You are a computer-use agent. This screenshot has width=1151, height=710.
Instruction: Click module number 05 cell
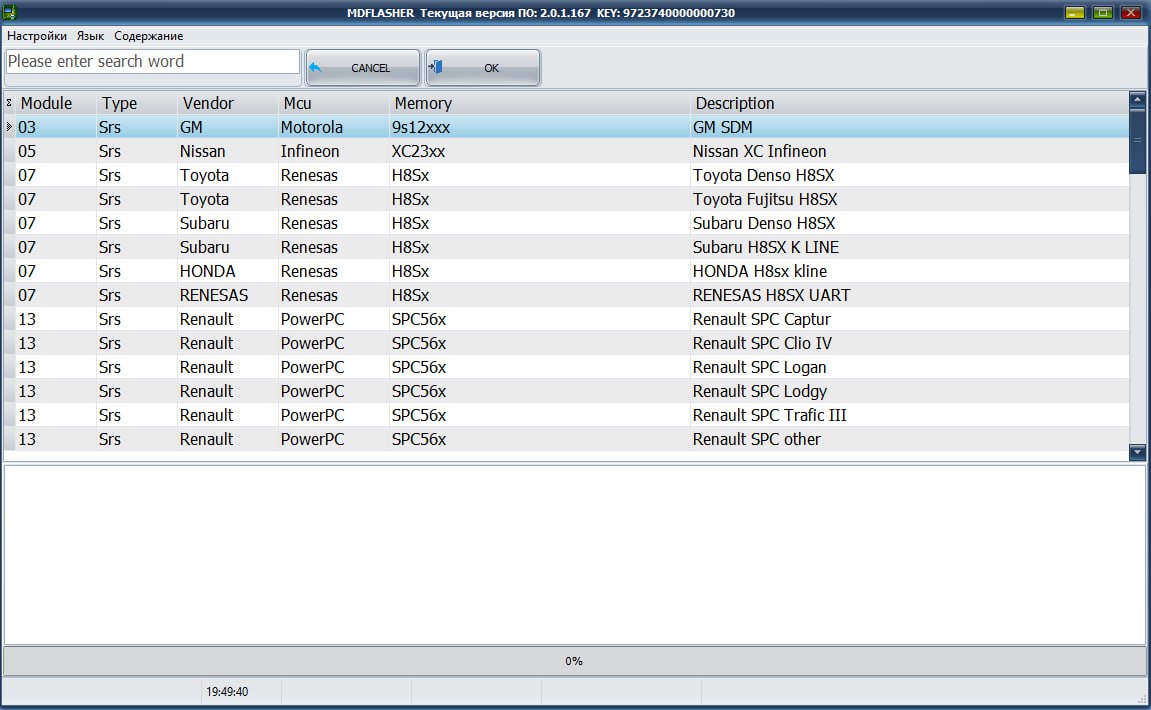pyautogui.click(x=56, y=151)
